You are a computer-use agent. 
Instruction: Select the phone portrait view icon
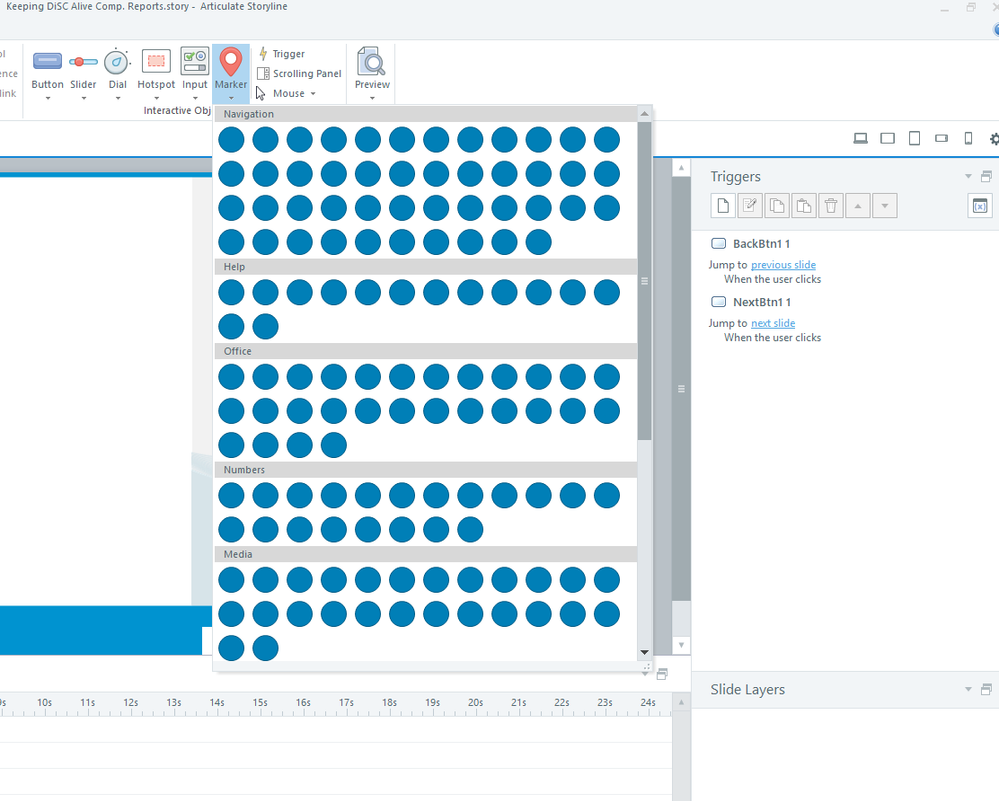[x=968, y=139]
